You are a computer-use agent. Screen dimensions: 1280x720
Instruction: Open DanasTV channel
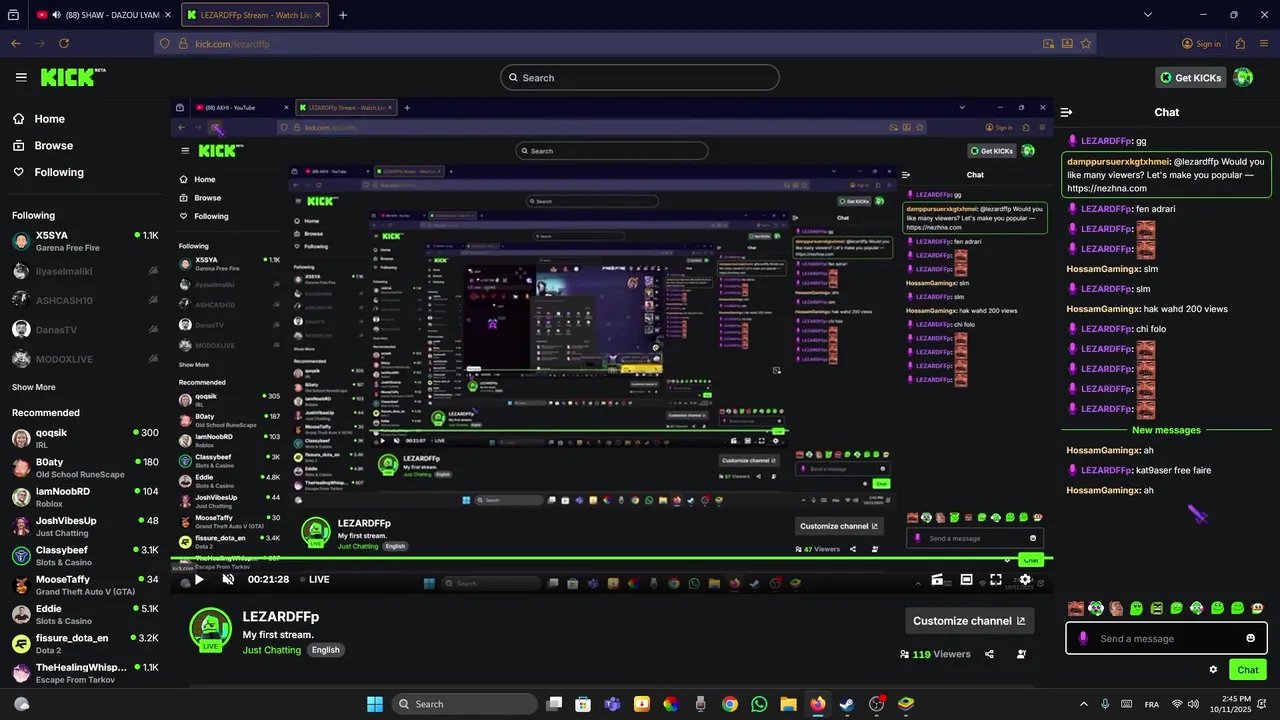(85, 329)
